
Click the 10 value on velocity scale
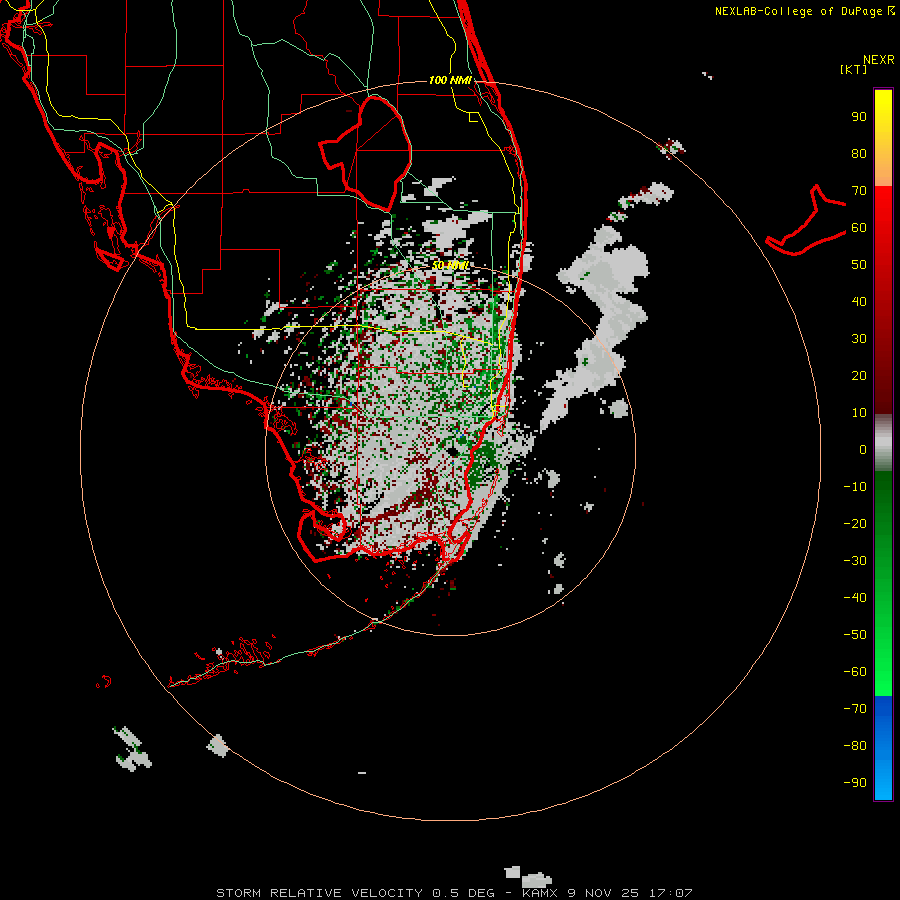(859, 413)
